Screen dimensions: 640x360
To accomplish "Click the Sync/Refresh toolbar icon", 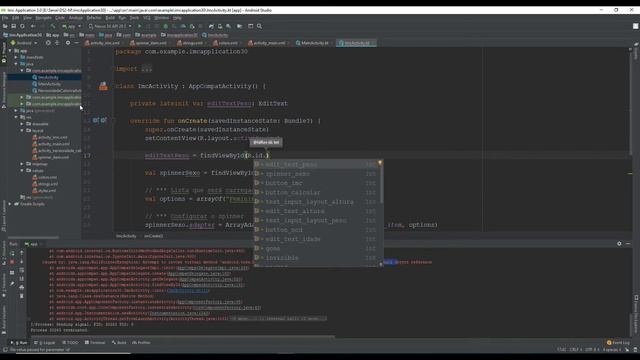I will 22,26.
